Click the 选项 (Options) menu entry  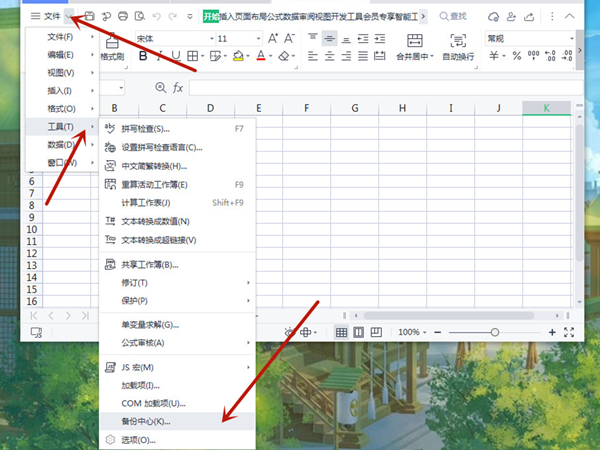[139, 440]
